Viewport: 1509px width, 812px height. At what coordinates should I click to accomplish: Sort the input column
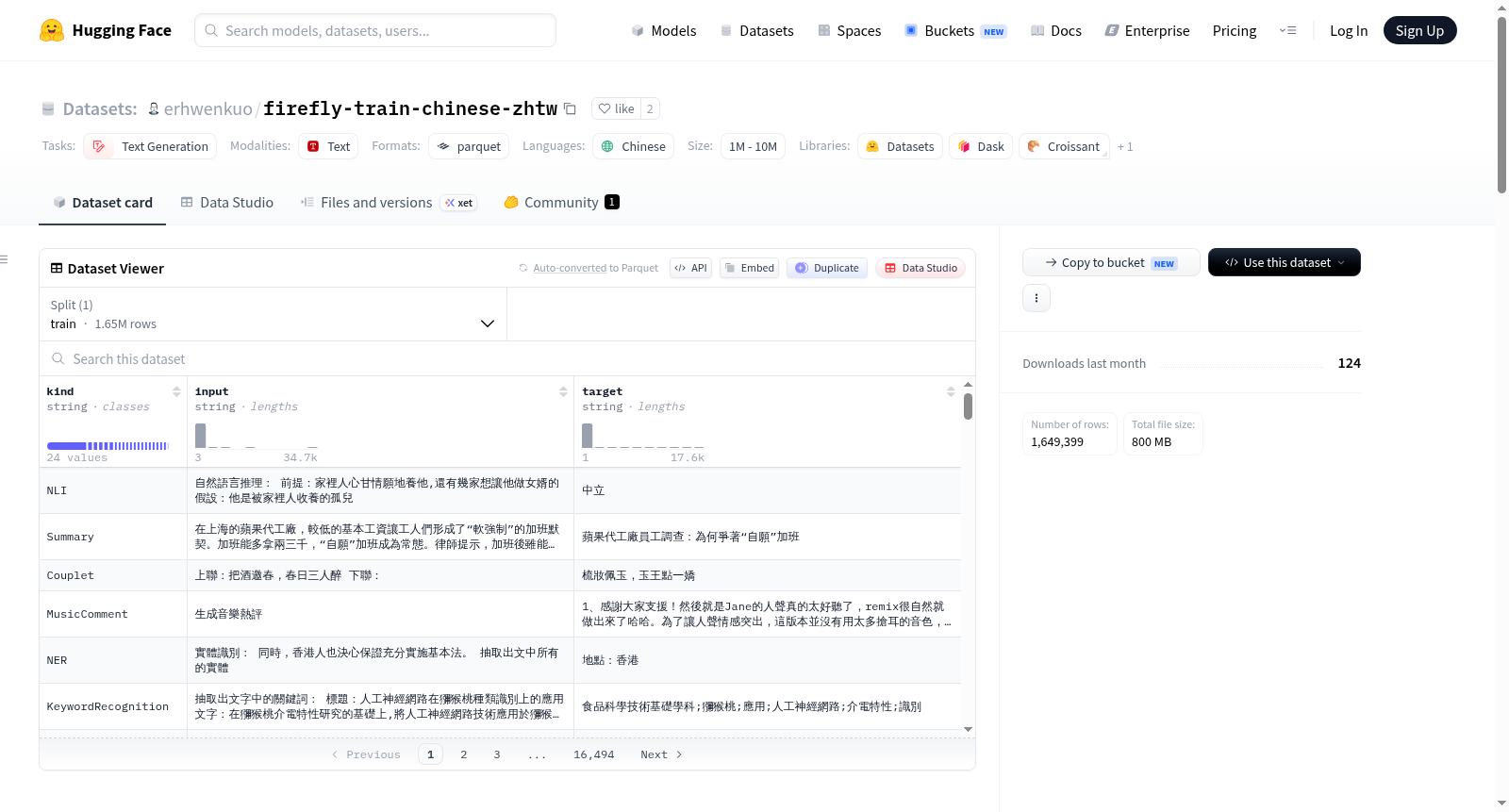coord(563,391)
